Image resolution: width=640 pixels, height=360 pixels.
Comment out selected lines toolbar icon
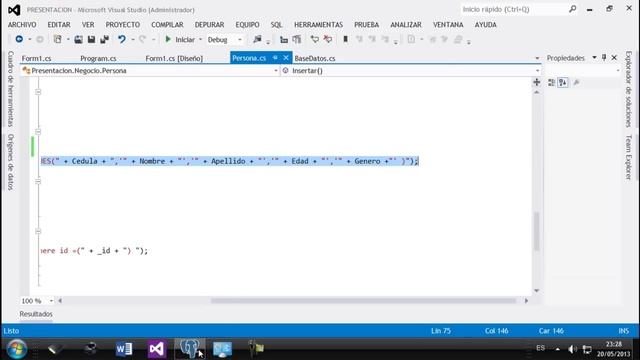coord(314,39)
